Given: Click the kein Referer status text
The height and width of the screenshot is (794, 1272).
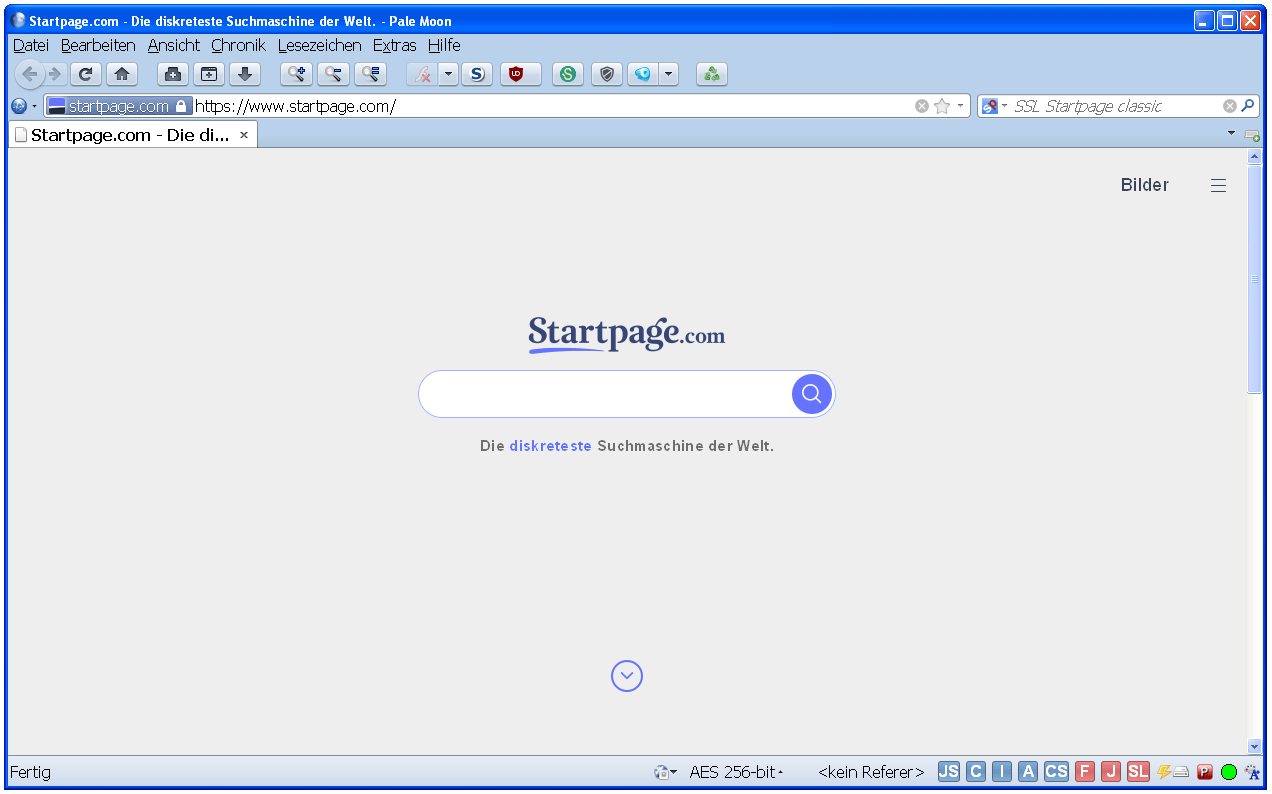Looking at the screenshot, I should (871, 772).
